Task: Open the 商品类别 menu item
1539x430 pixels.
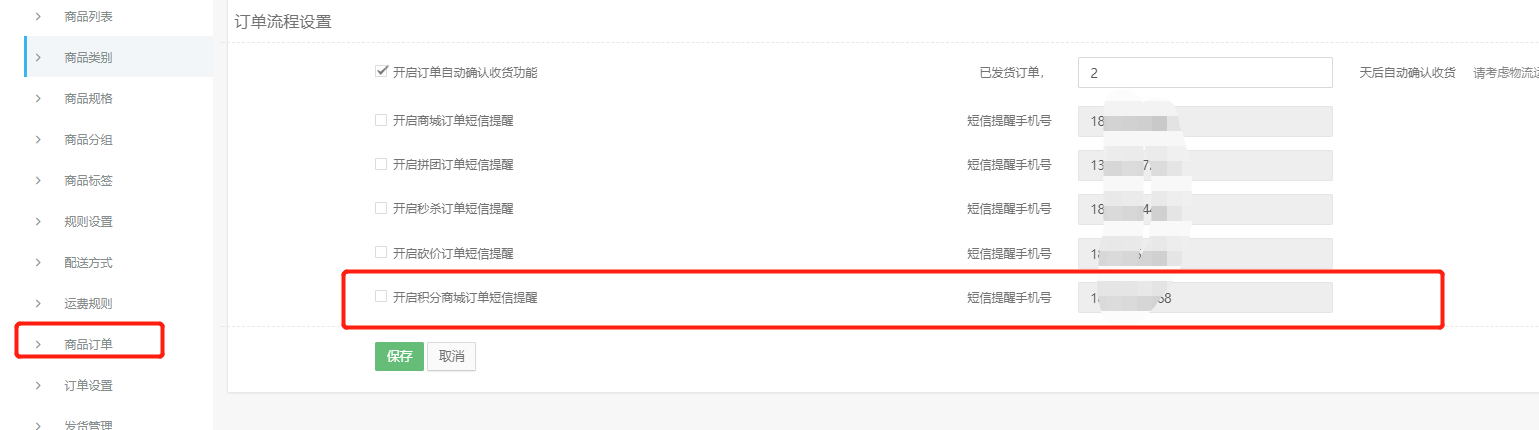Action: click(x=88, y=57)
